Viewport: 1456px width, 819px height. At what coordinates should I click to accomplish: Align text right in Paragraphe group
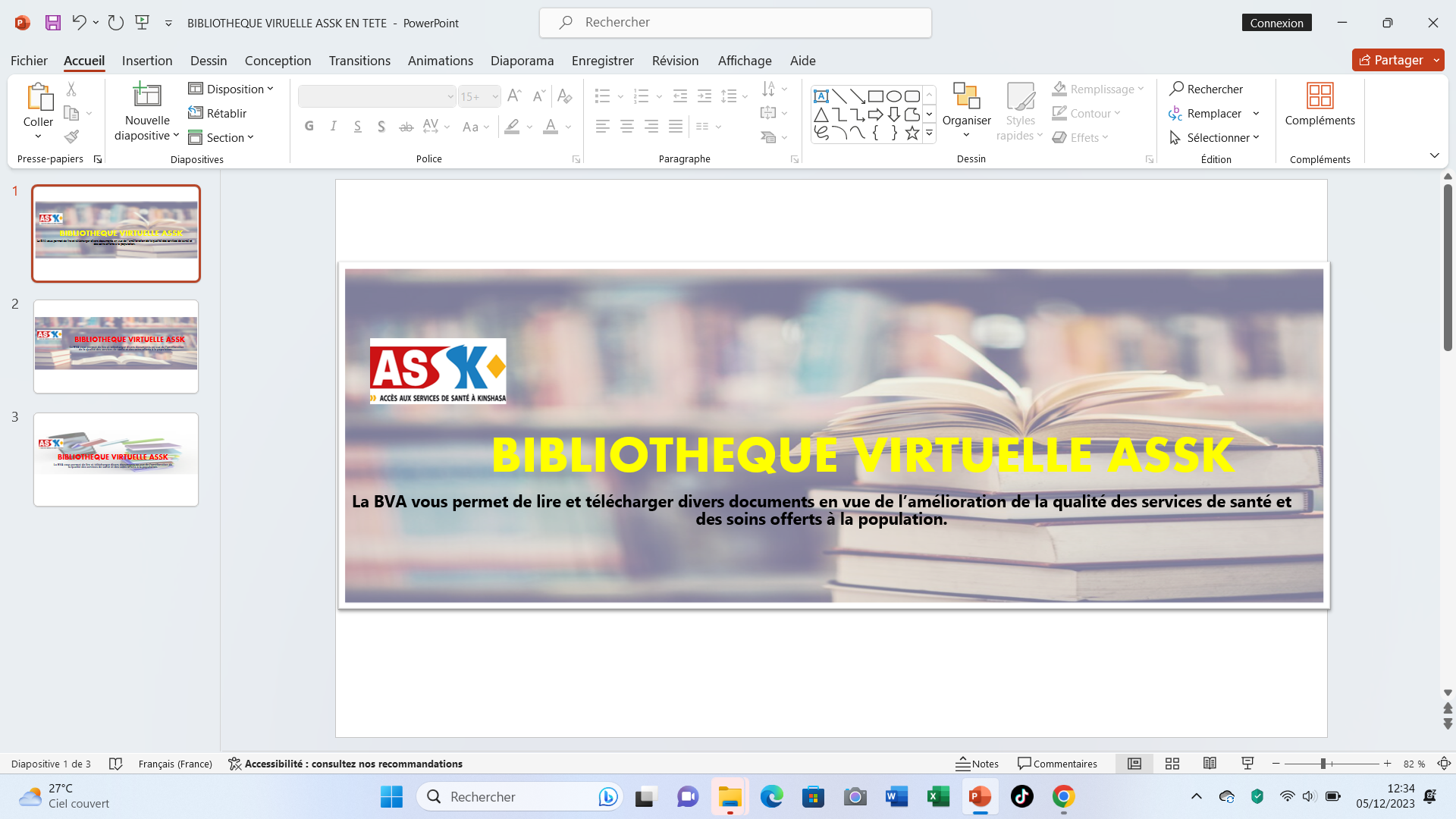tap(651, 126)
